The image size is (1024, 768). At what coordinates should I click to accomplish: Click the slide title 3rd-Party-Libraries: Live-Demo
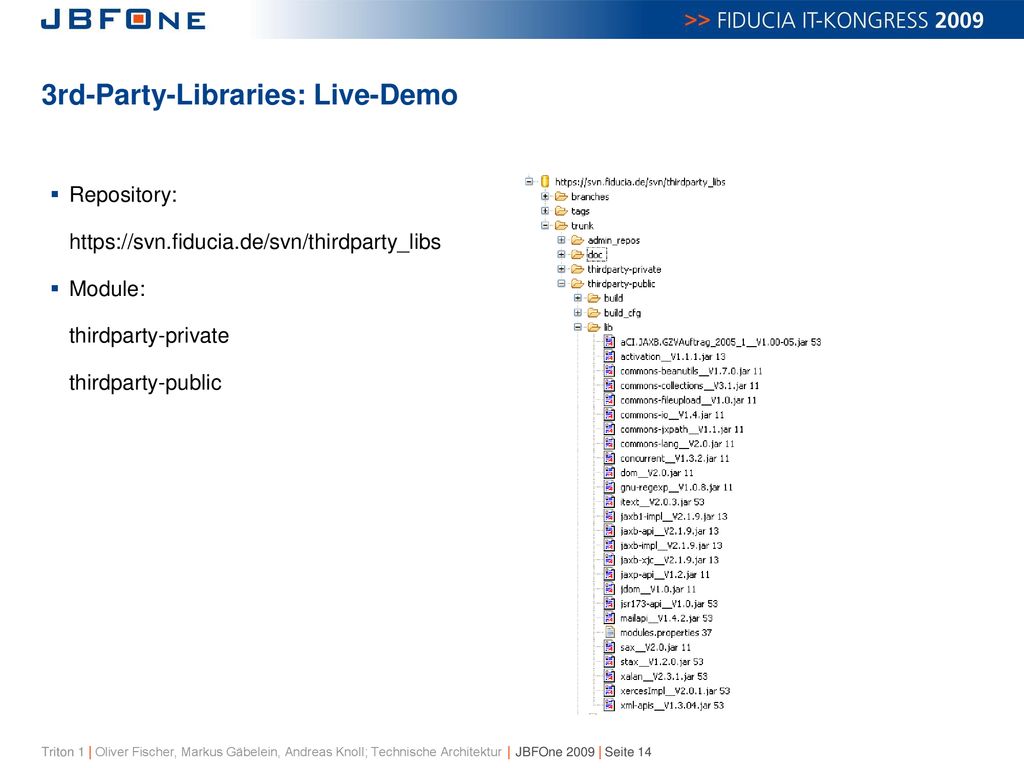249,95
